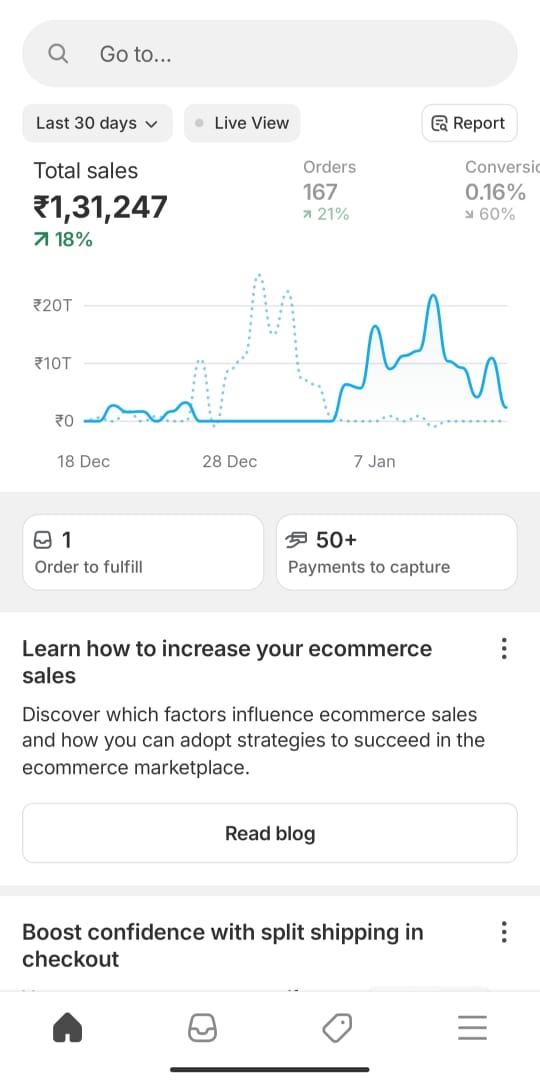Open the hamburger menu tab
Viewport: 540px width, 1081px height.
click(472, 1029)
